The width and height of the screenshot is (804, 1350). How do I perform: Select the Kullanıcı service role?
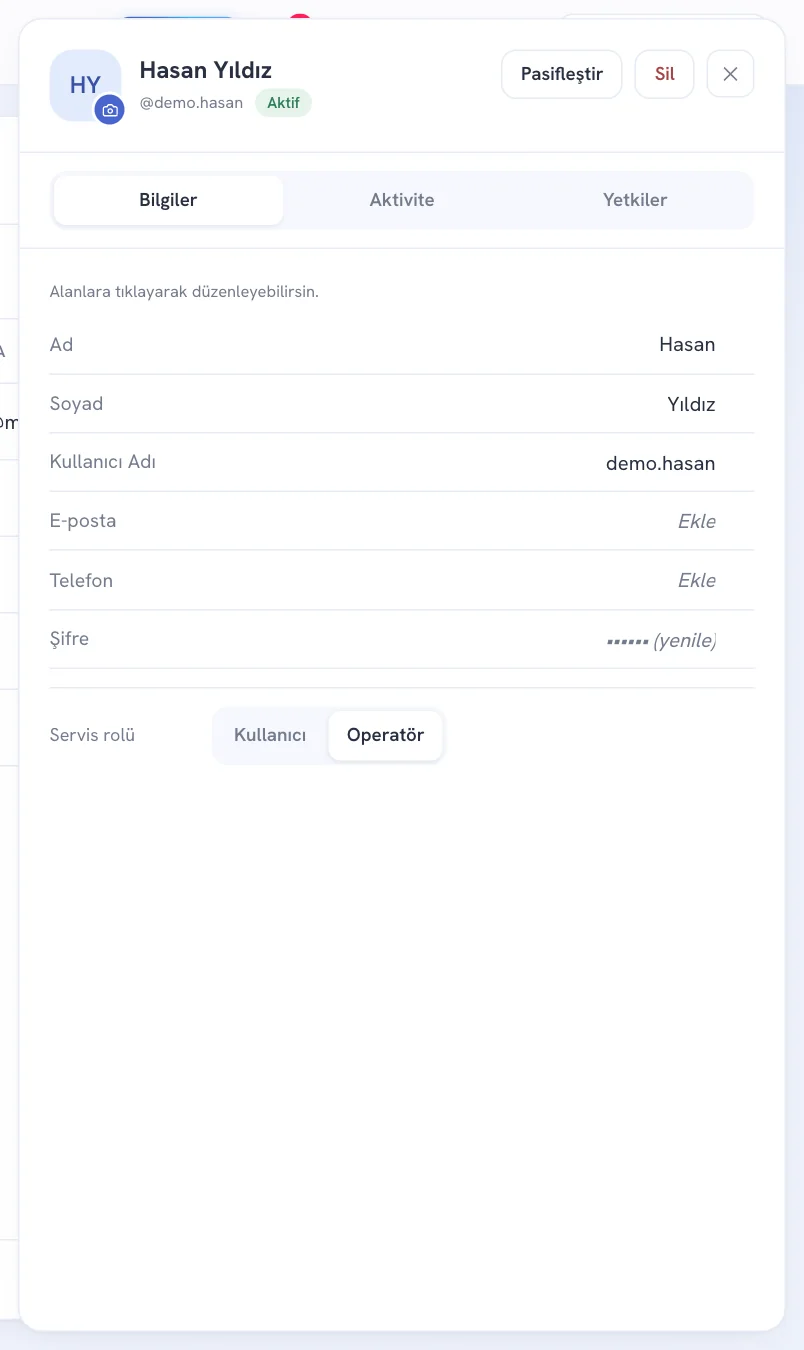pyautogui.click(x=270, y=735)
